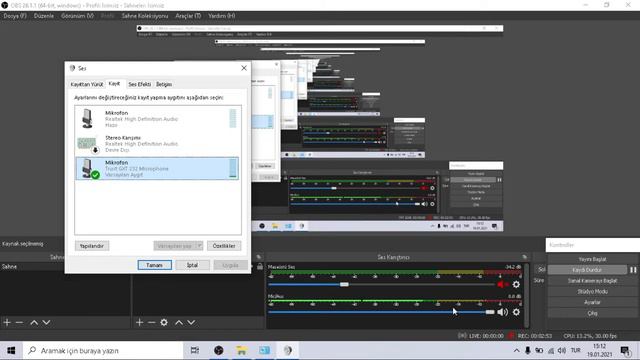
Task: Unmute the red Masaüstü Ses speaker icon
Action: (502, 284)
